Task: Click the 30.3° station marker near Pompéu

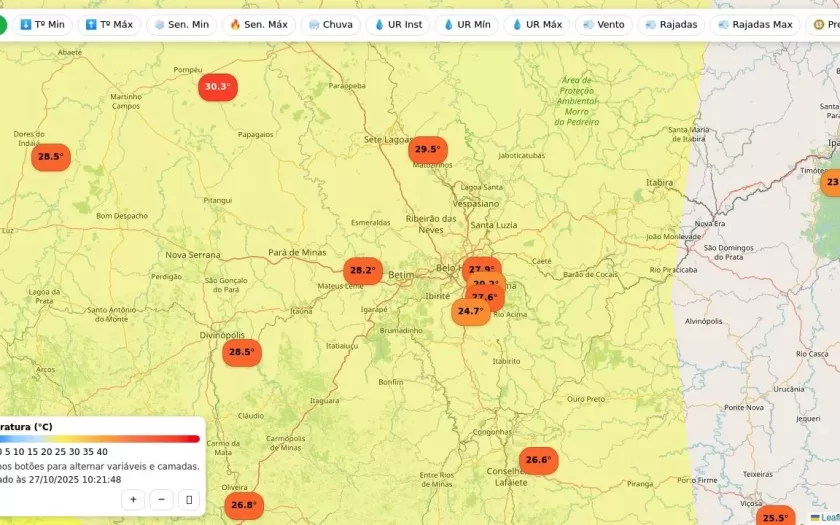Action: pos(218,87)
